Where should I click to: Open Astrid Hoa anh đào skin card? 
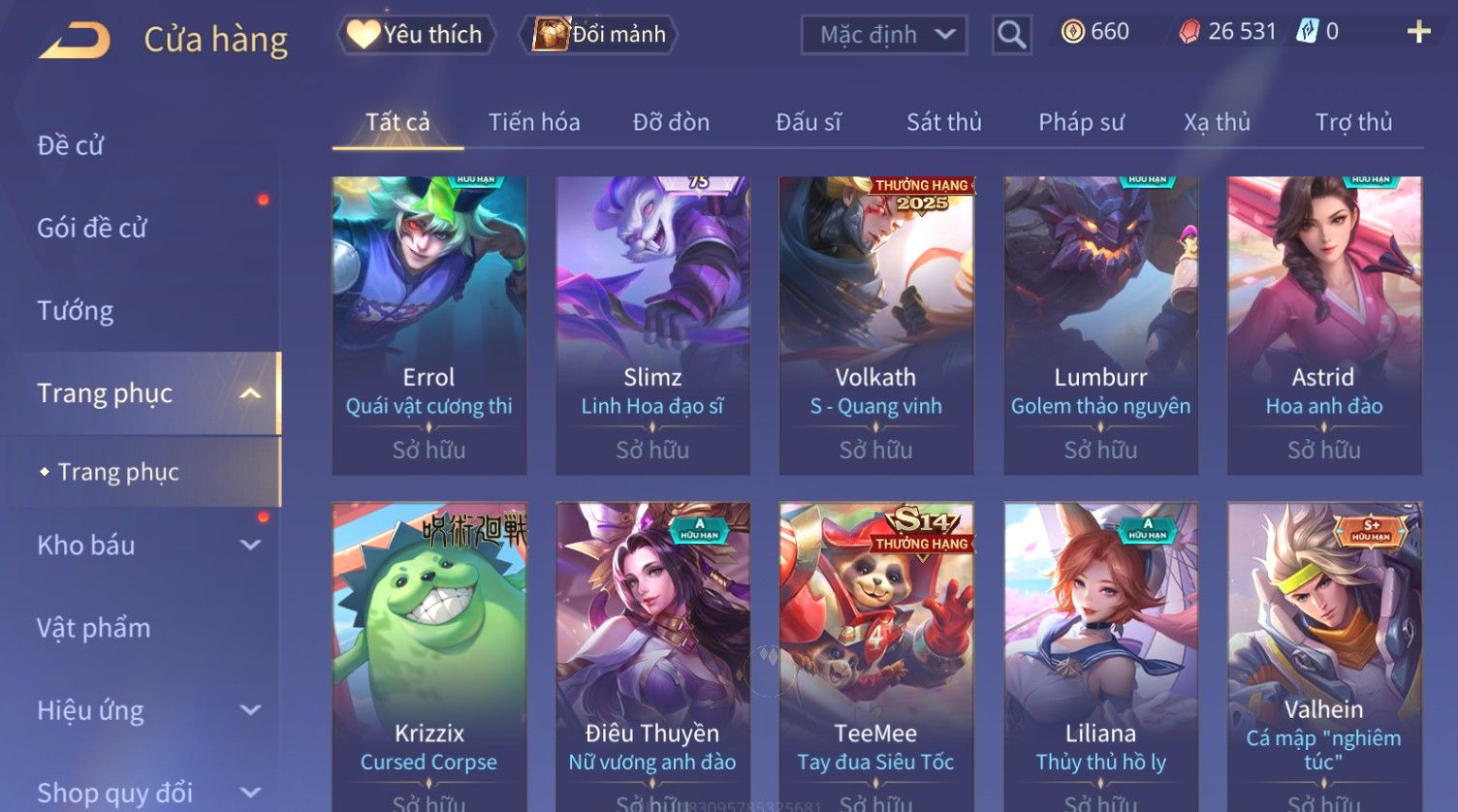1324,326
